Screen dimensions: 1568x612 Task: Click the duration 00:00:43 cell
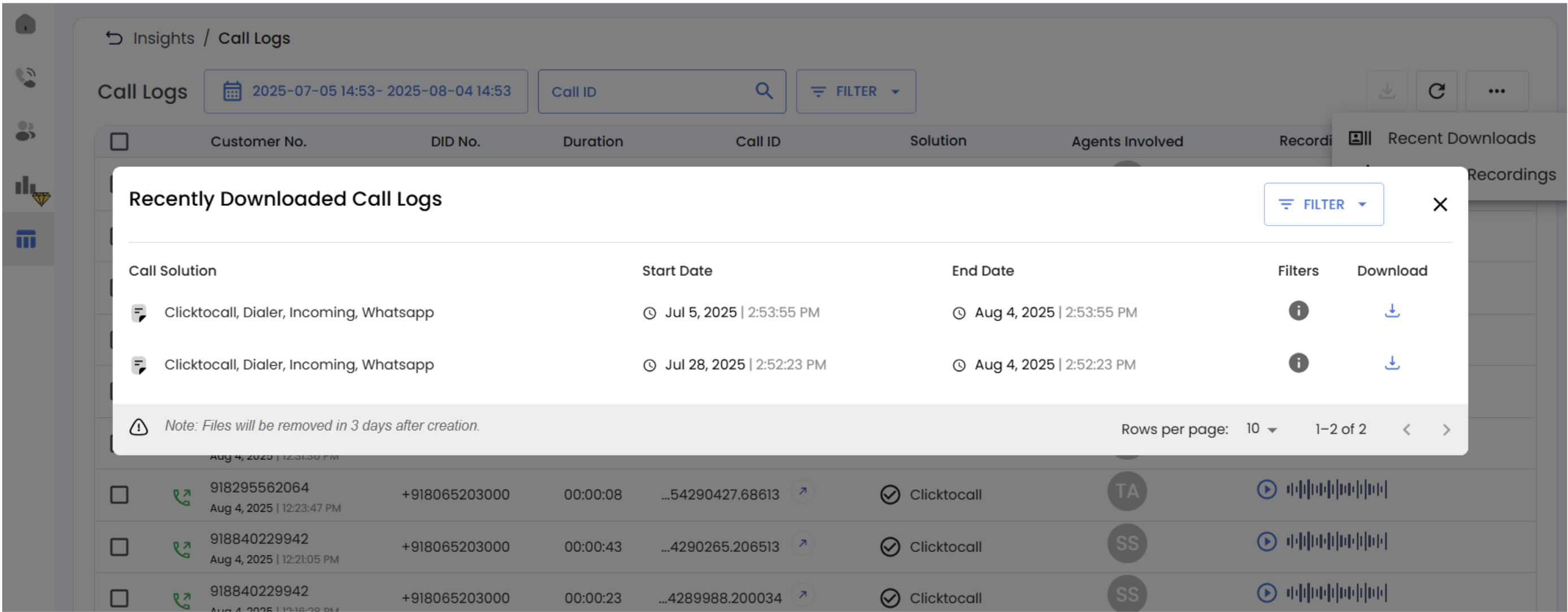[593, 547]
